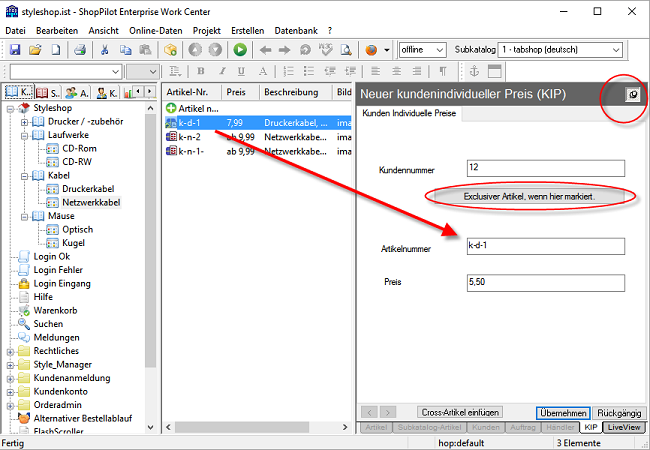This screenshot has height=450, width=650.
Task: Click the Print icon
Action: pyautogui.click(x=80, y=50)
